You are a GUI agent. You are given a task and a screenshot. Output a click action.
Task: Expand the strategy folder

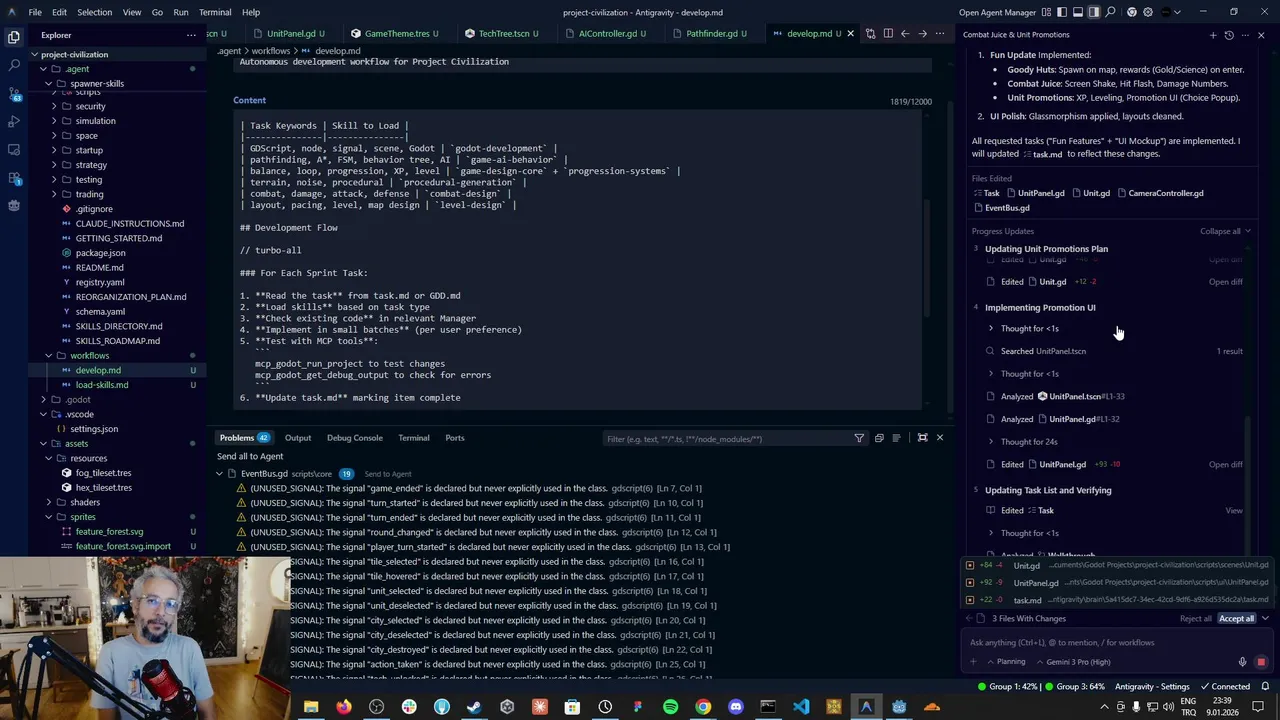pos(55,165)
